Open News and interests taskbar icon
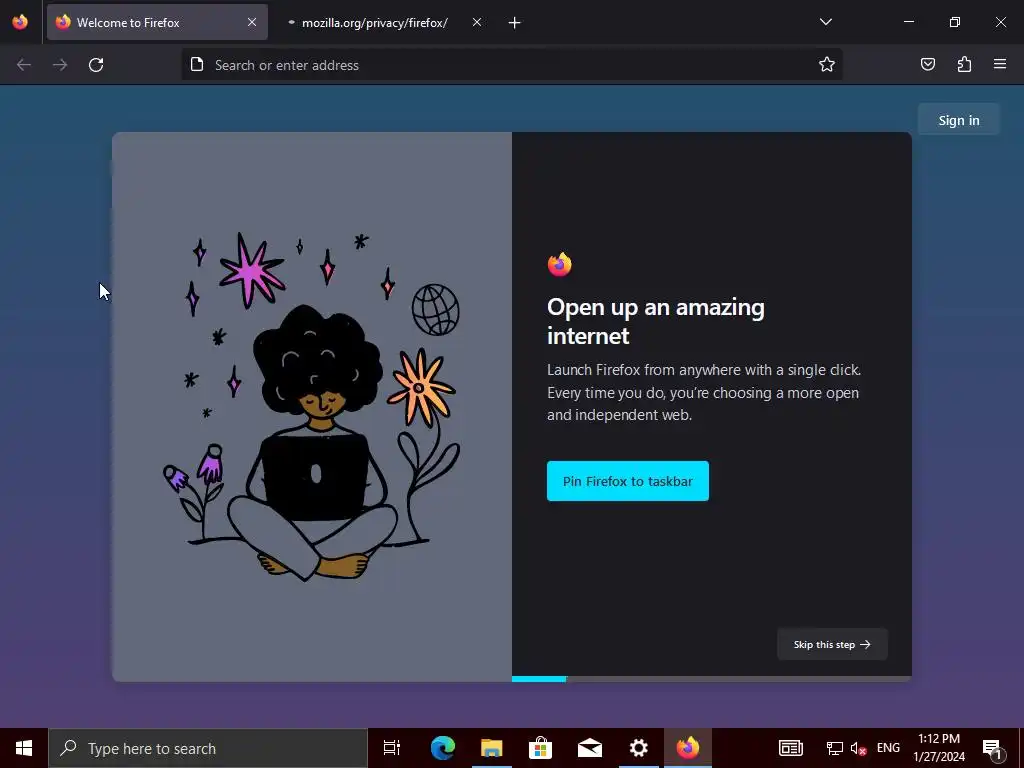The width and height of the screenshot is (1024, 768). tap(790, 748)
